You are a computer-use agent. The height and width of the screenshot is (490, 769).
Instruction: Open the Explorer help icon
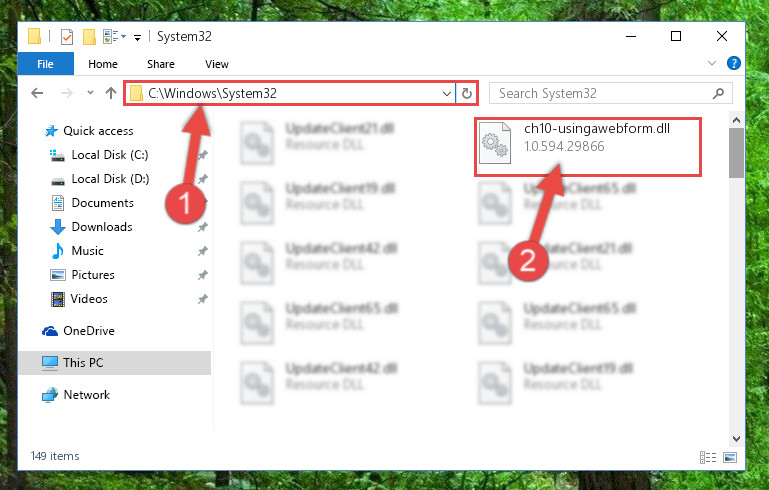[733, 63]
